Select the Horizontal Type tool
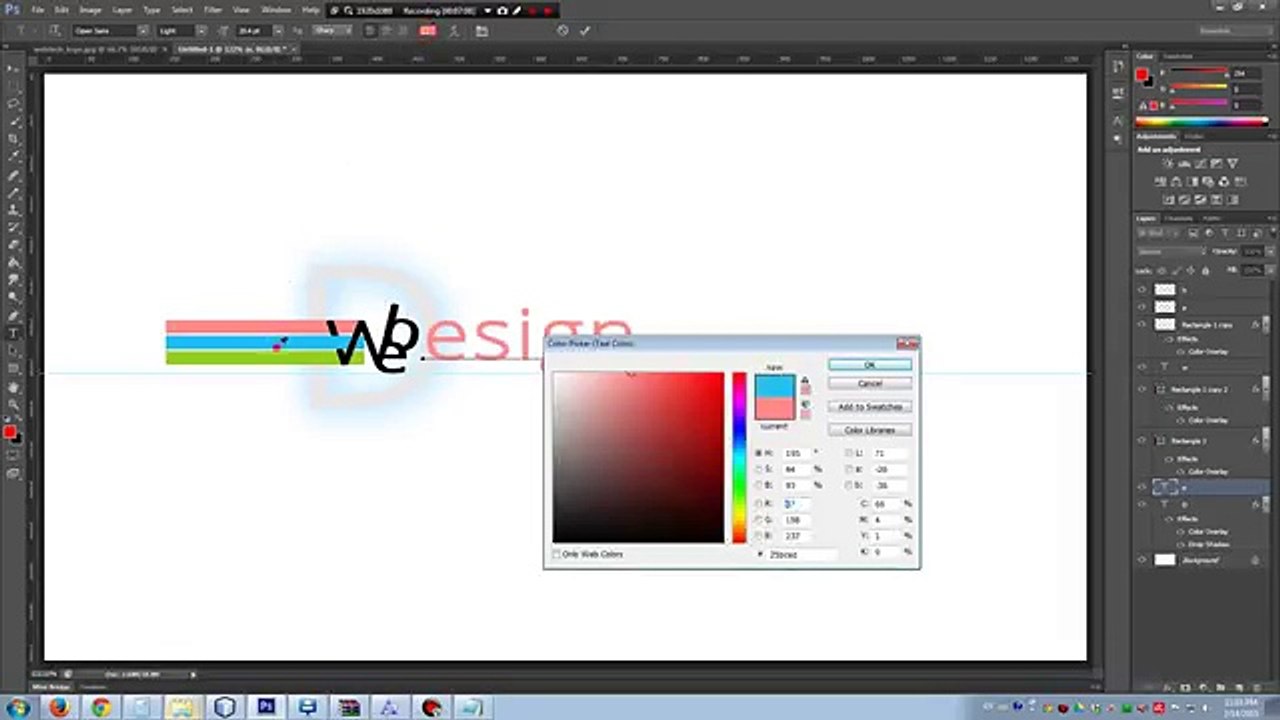1280x720 pixels. tap(14, 333)
